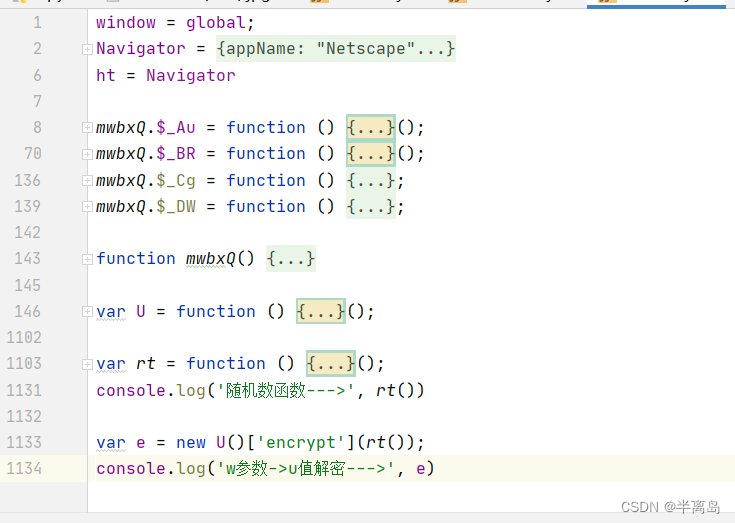This screenshot has height=523, width=735.
Task: Click 'console' on line 1131
Action: pos(131,390)
